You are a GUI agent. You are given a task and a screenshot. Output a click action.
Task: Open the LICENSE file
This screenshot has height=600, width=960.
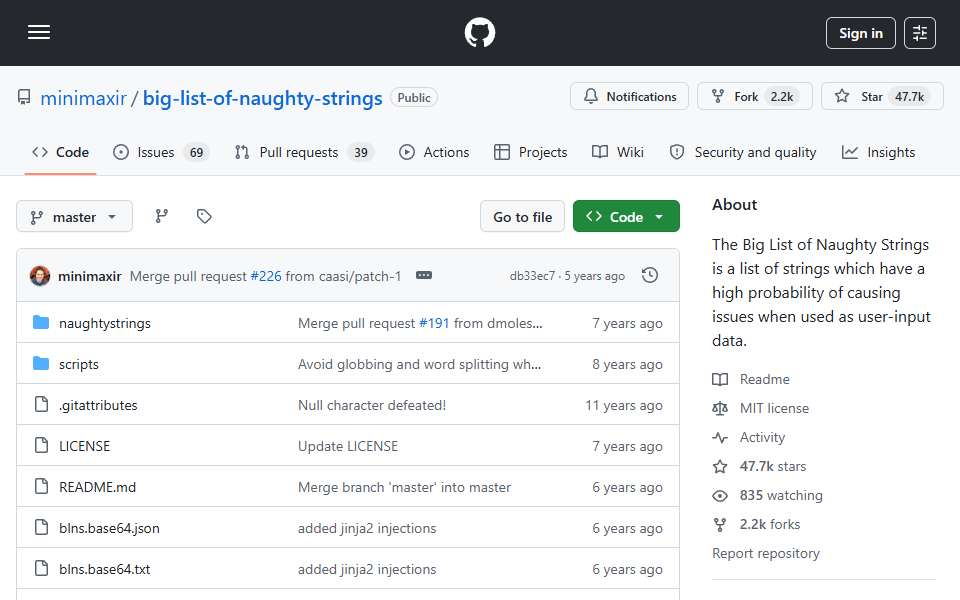click(x=84, y=446)
